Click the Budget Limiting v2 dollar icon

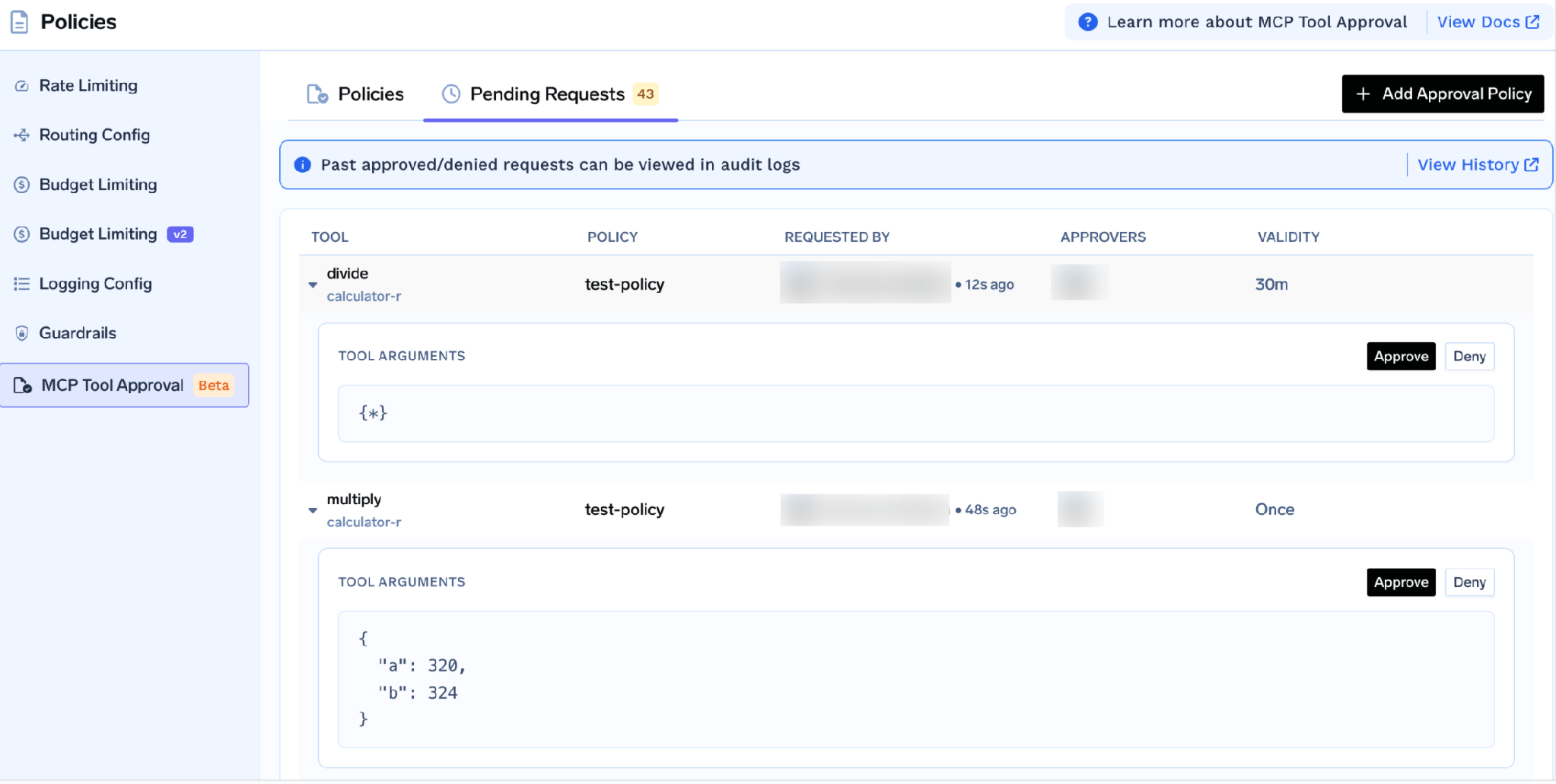tap(21, 234)
